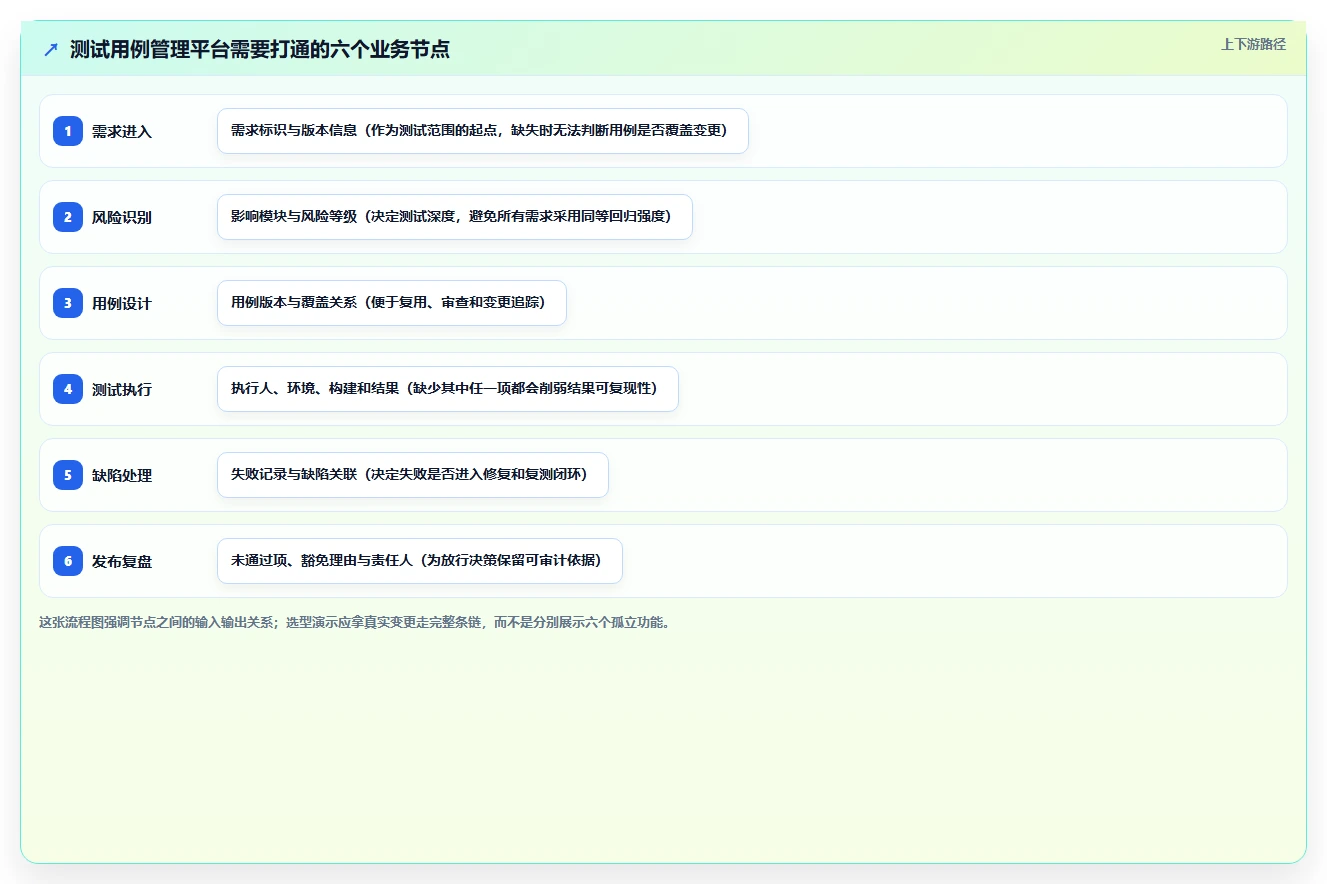Click the 上下游路径 label

(x=1253, y=45)
